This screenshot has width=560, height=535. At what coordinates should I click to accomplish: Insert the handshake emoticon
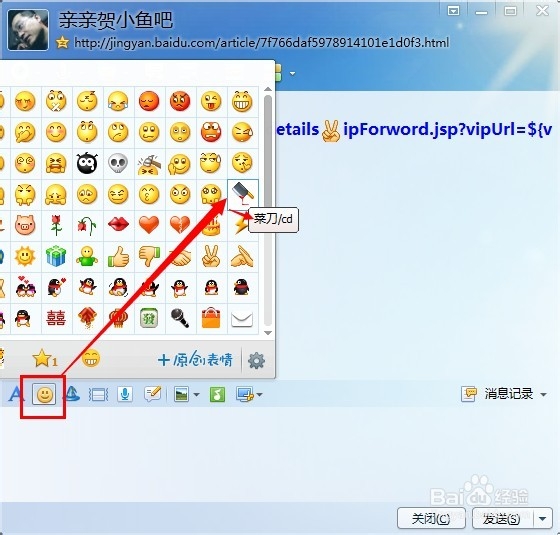click(180, 257)
